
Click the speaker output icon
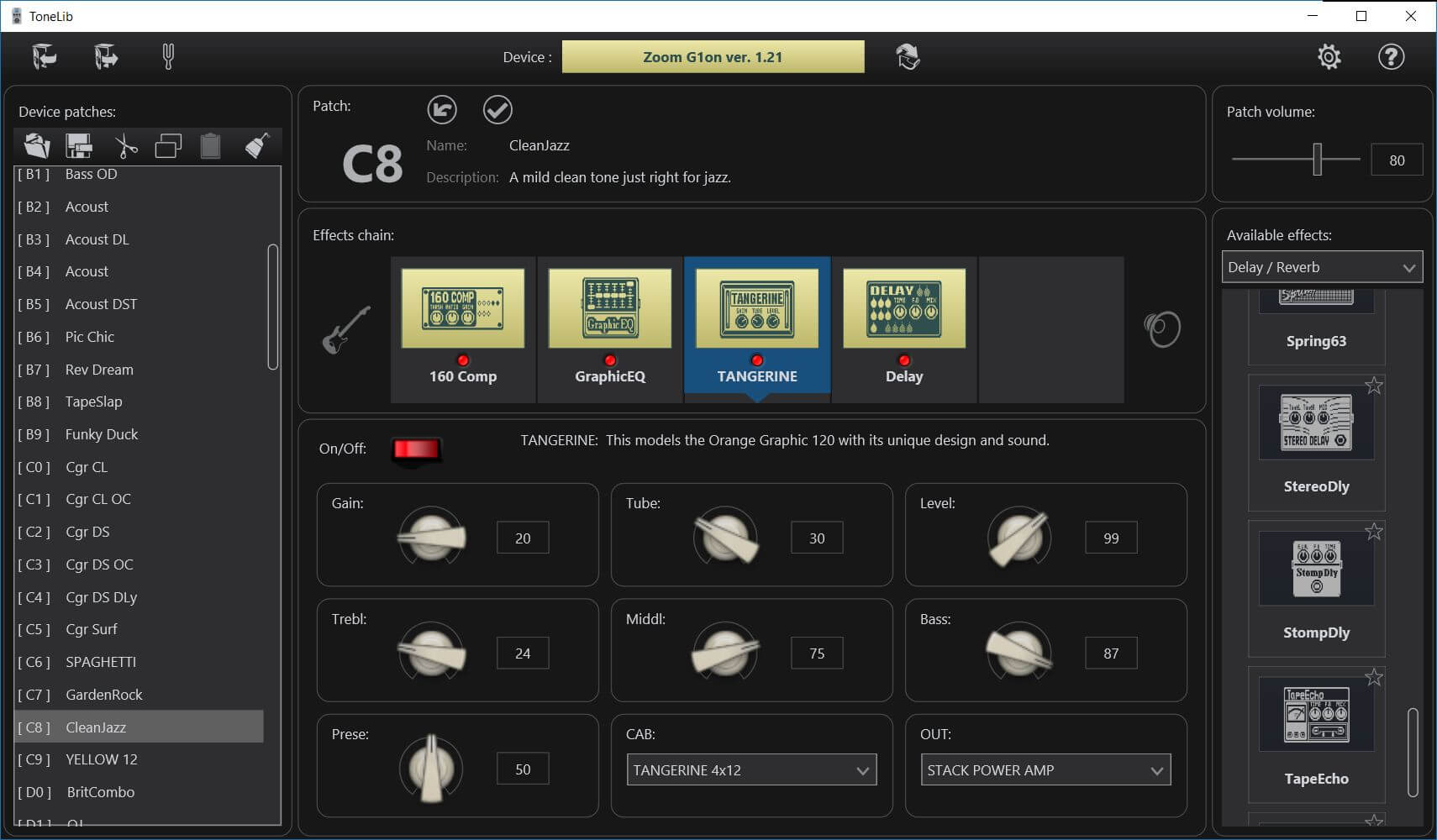coord(1162,329)
